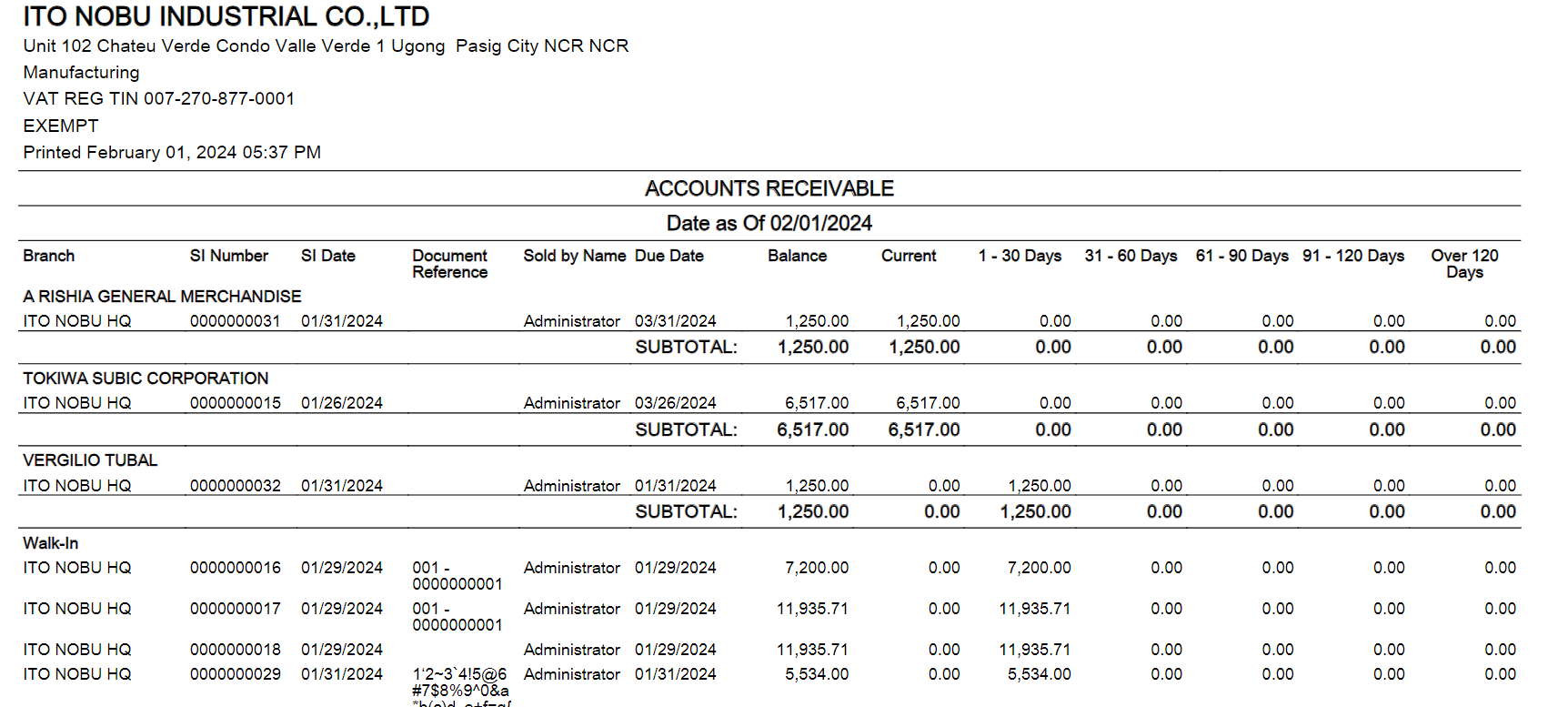Click the Document Reference column header
Viewport: 1568px width, 707px height.
[x=450, y=264]
